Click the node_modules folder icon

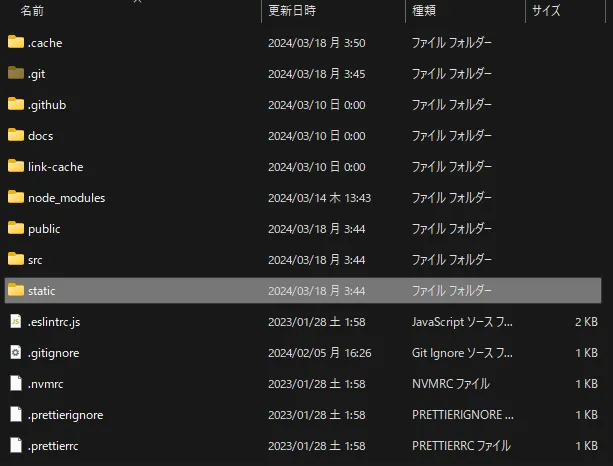[x=15, y=197]
